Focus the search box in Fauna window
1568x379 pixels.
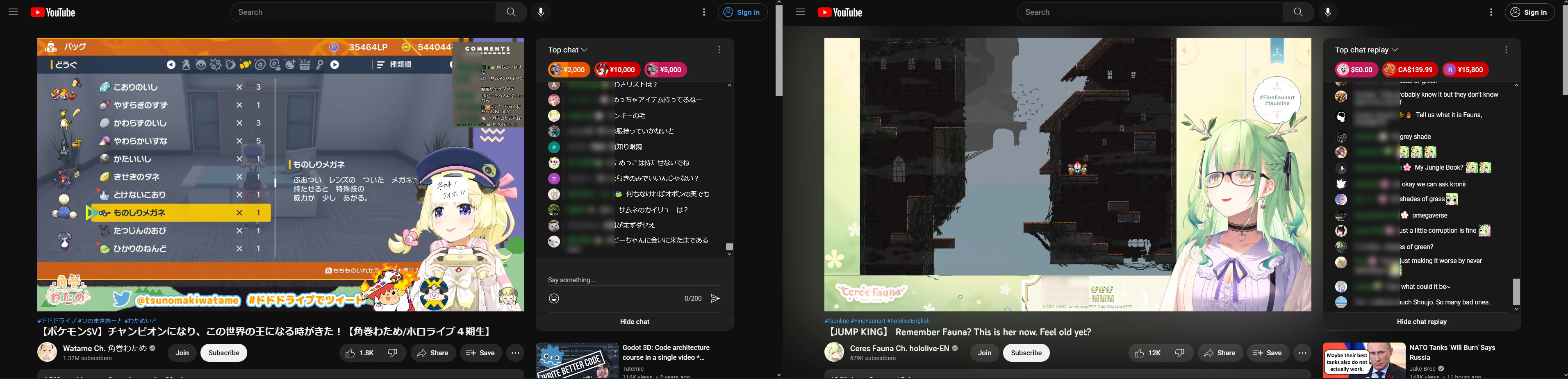(x=1150, y=12)
